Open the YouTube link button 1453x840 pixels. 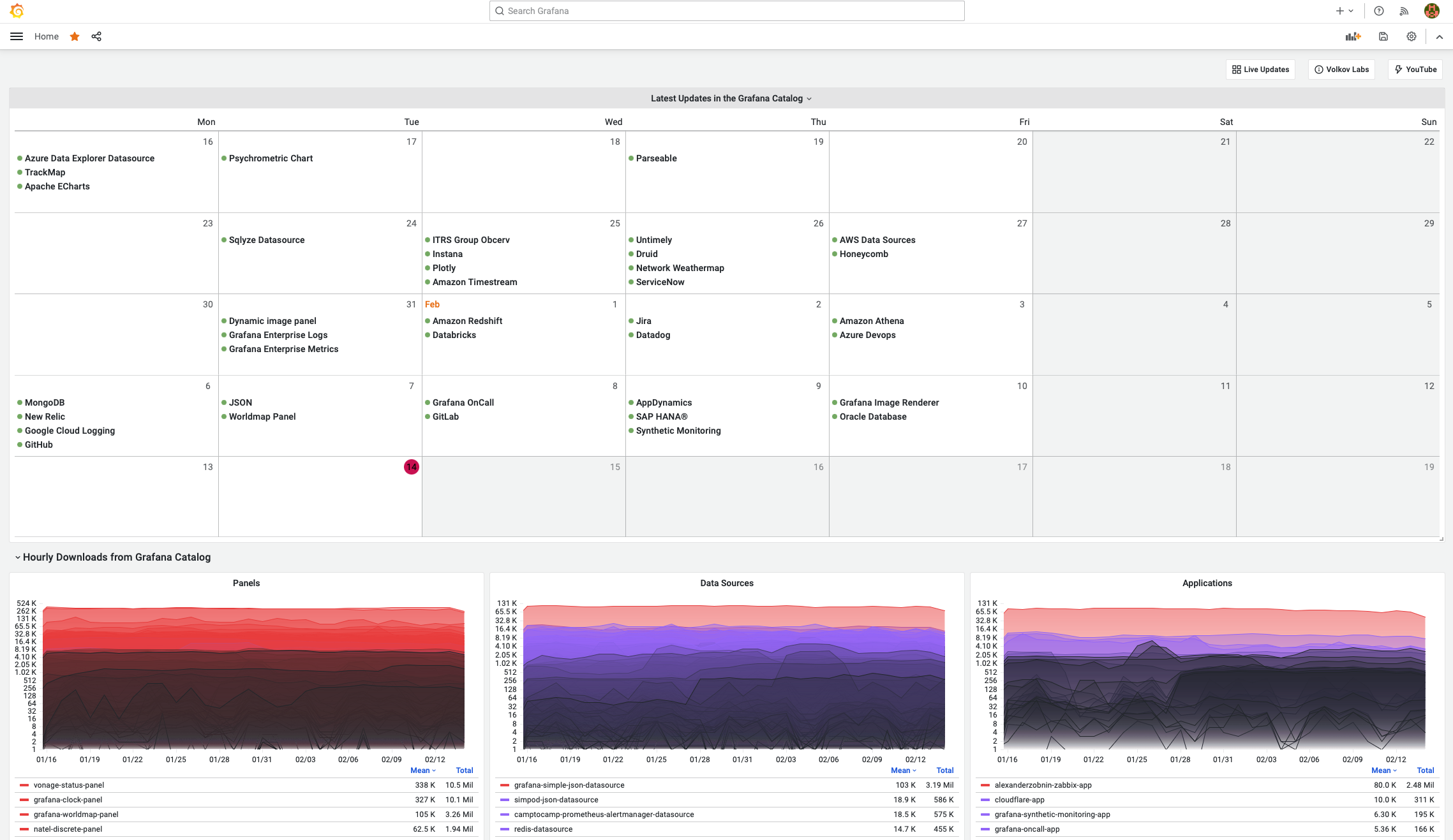(1415, 70)
